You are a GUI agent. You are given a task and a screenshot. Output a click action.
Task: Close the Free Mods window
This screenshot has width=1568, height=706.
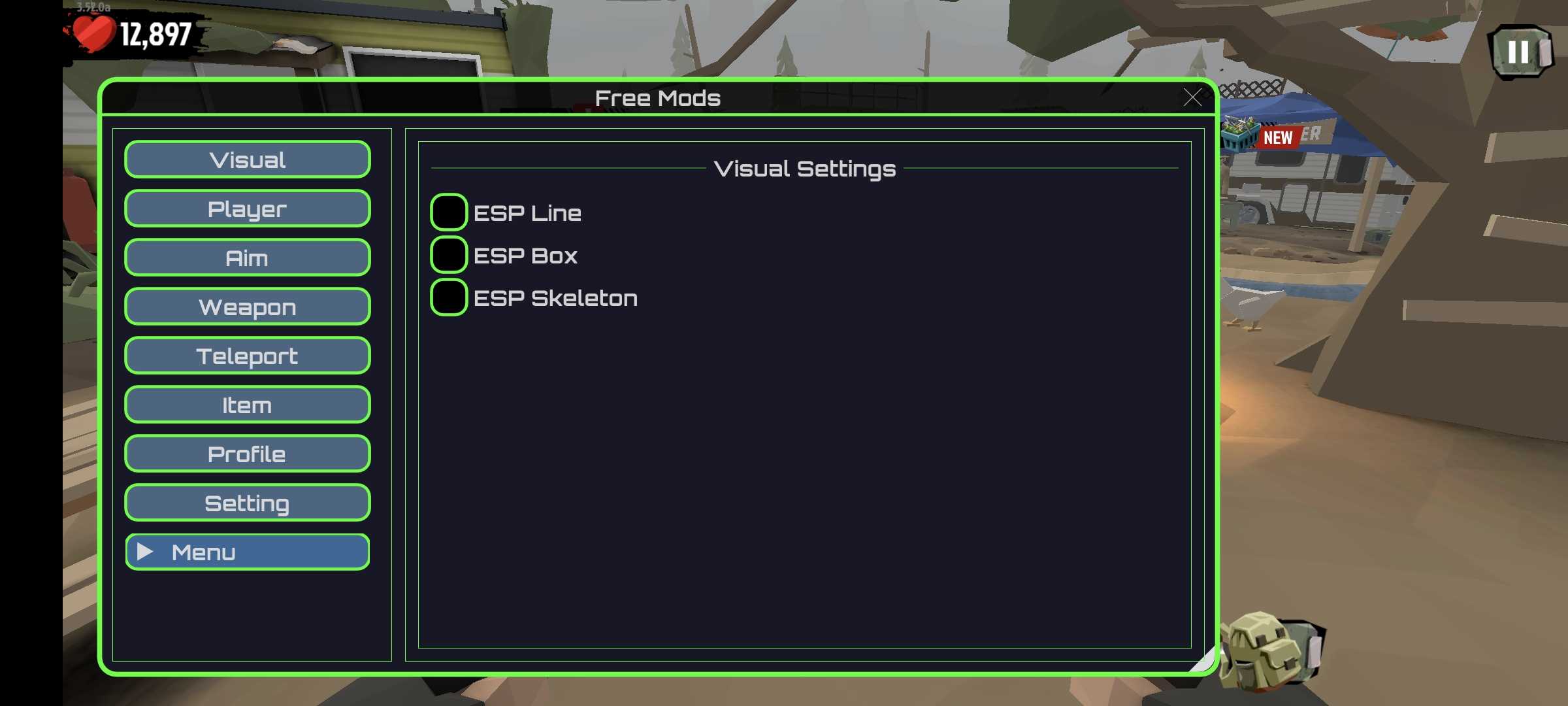point(1192,98)
